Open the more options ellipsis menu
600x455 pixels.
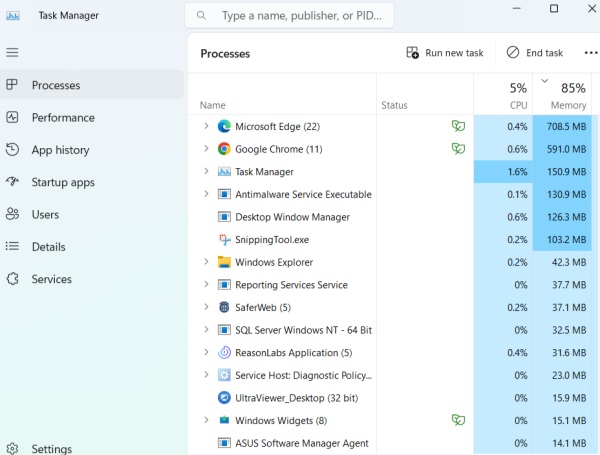pyautogui.click(x=591, y=53)
